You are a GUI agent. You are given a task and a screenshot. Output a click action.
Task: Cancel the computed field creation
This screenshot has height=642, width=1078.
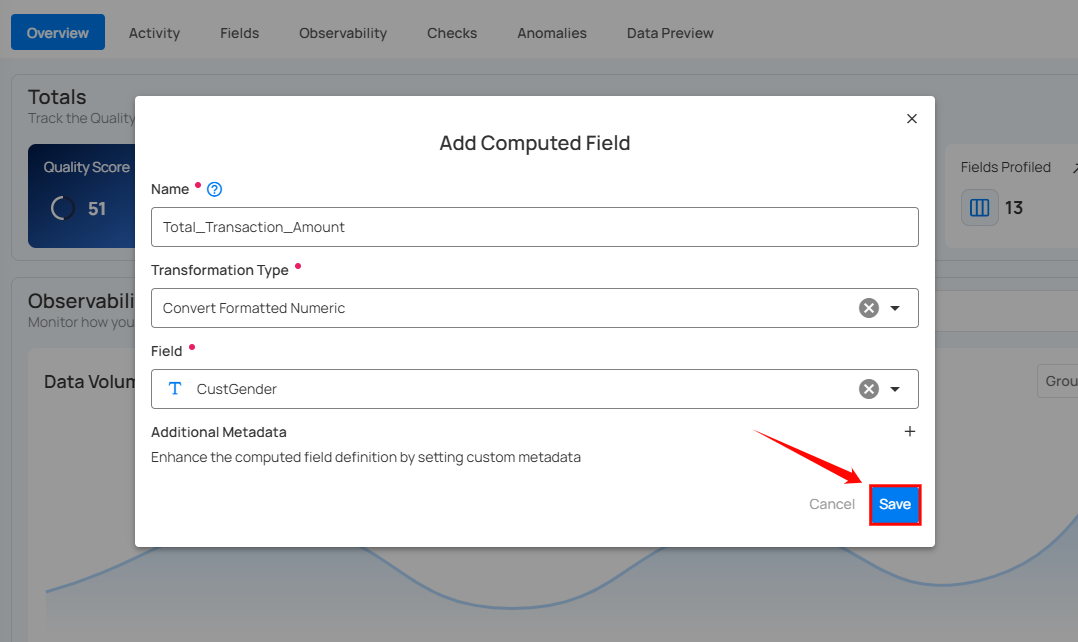point(831,504)
